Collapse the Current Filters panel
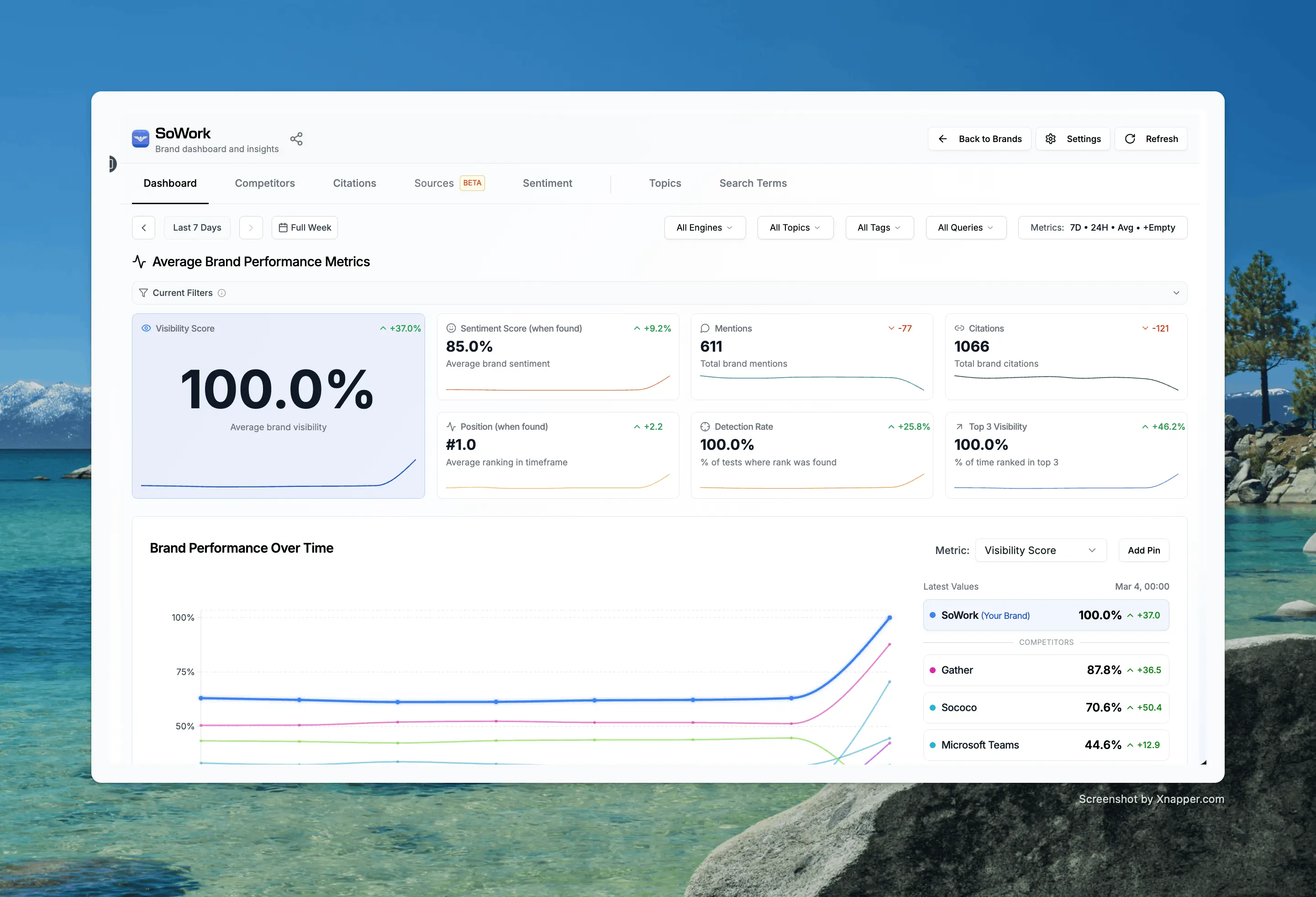This screenshot has height=897, width=1316. tap(1177, 293)
